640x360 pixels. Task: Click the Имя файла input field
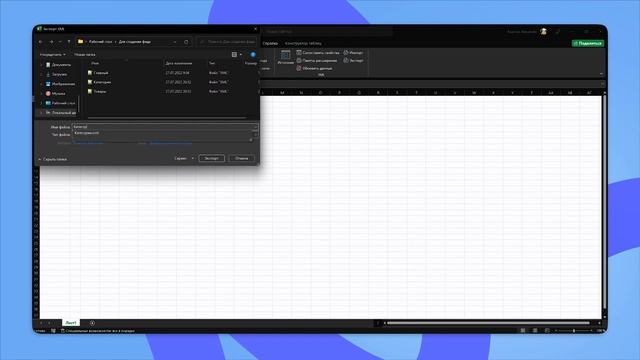coord(162,127)
